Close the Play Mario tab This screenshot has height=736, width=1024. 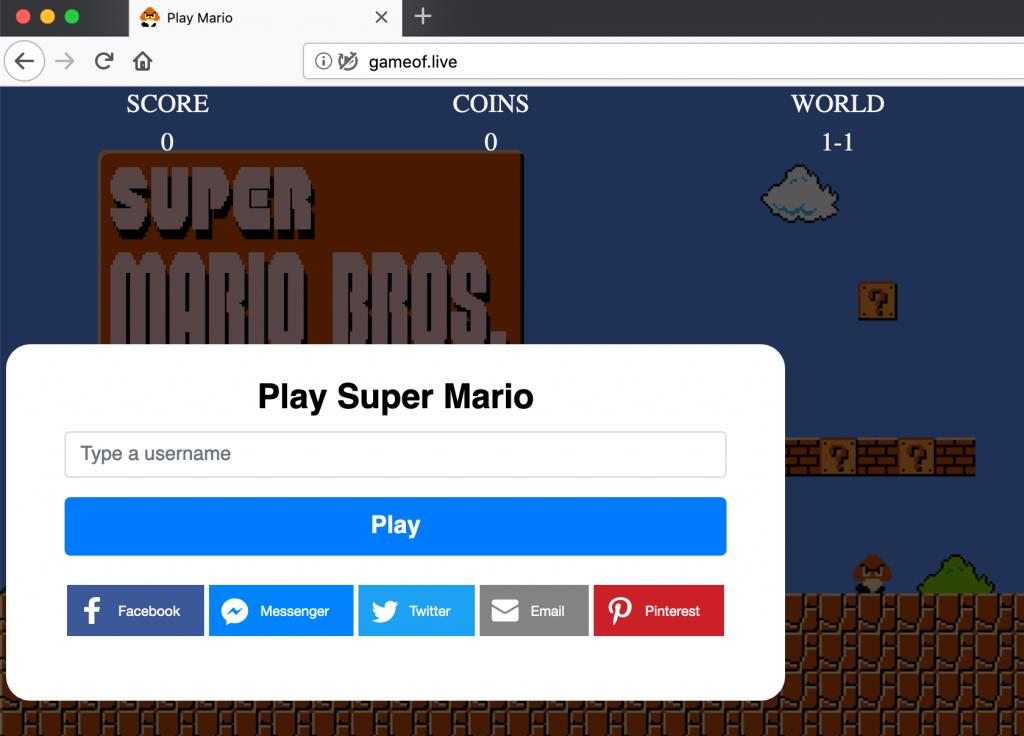[x=381, y=18]
